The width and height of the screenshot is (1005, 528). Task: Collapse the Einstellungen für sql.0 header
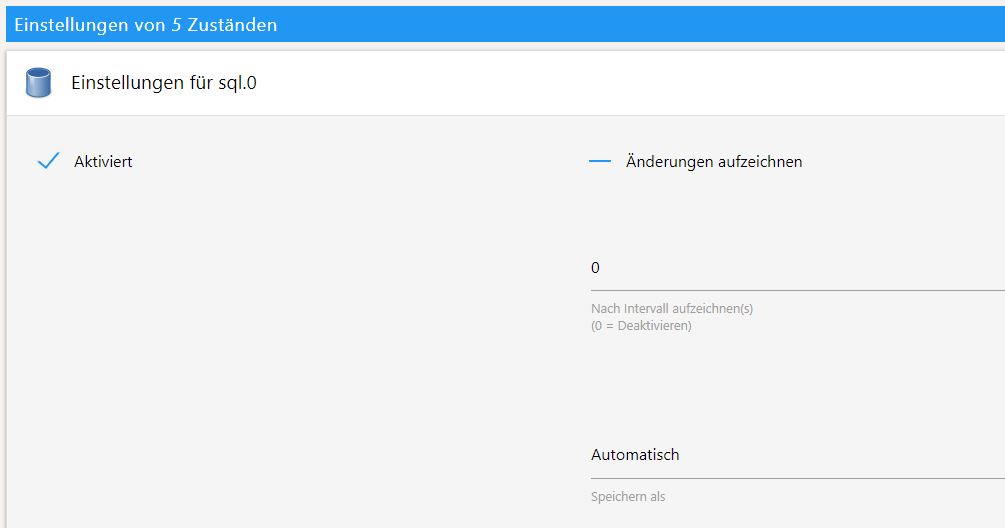505,83
